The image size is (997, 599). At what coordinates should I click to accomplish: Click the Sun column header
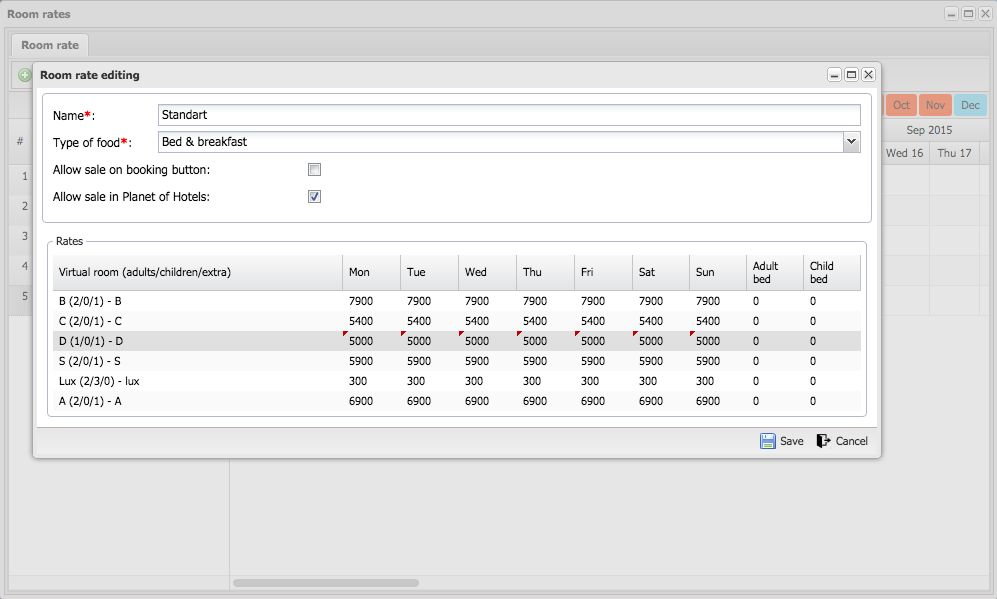point(718,273)
